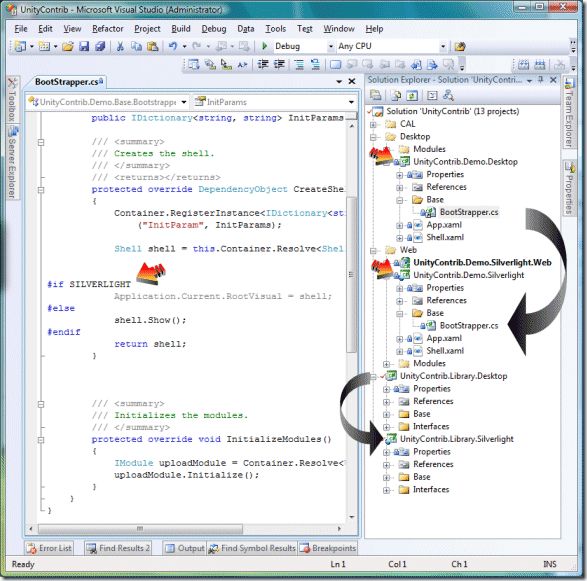This screenshot has width=587, height=581.
Task: Select Shell.xaml under UnityContrib.Demo.Desktop
Action: (x=445, y=237)
